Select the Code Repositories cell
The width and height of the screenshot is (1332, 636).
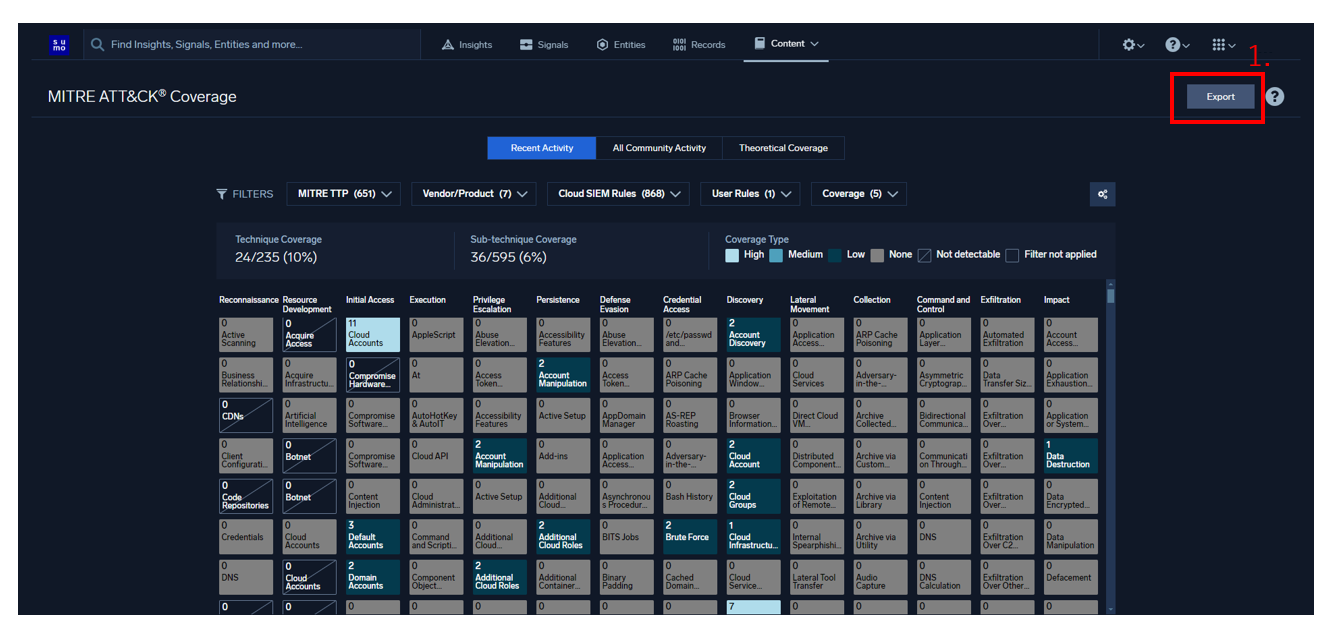[x=246, y=496]
